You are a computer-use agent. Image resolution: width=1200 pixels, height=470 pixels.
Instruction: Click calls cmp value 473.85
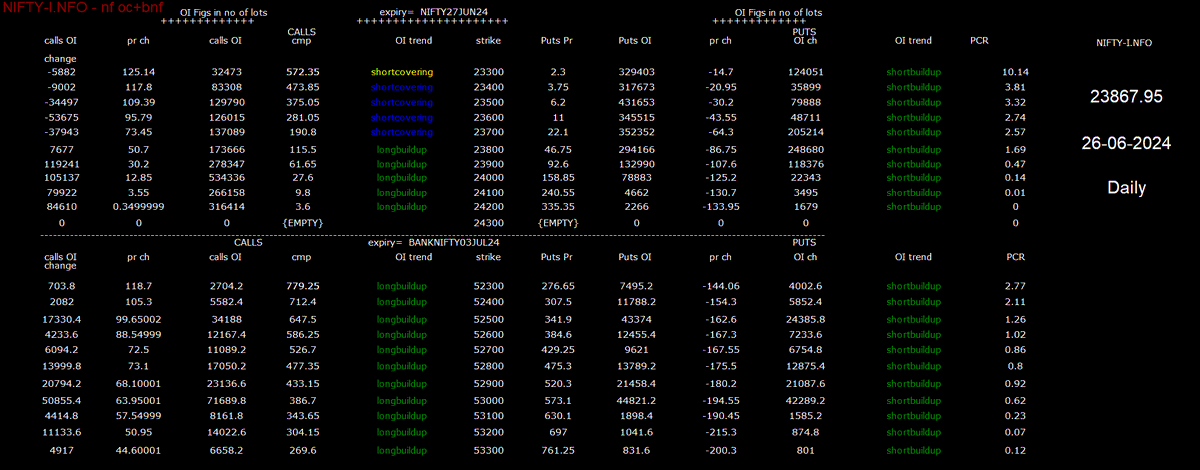click(302, 87)
